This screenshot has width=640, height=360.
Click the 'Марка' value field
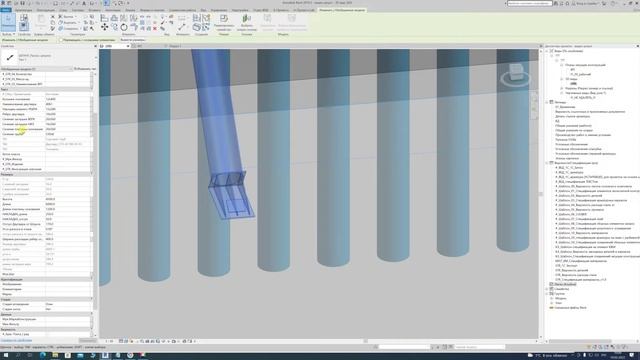[68, 294]
